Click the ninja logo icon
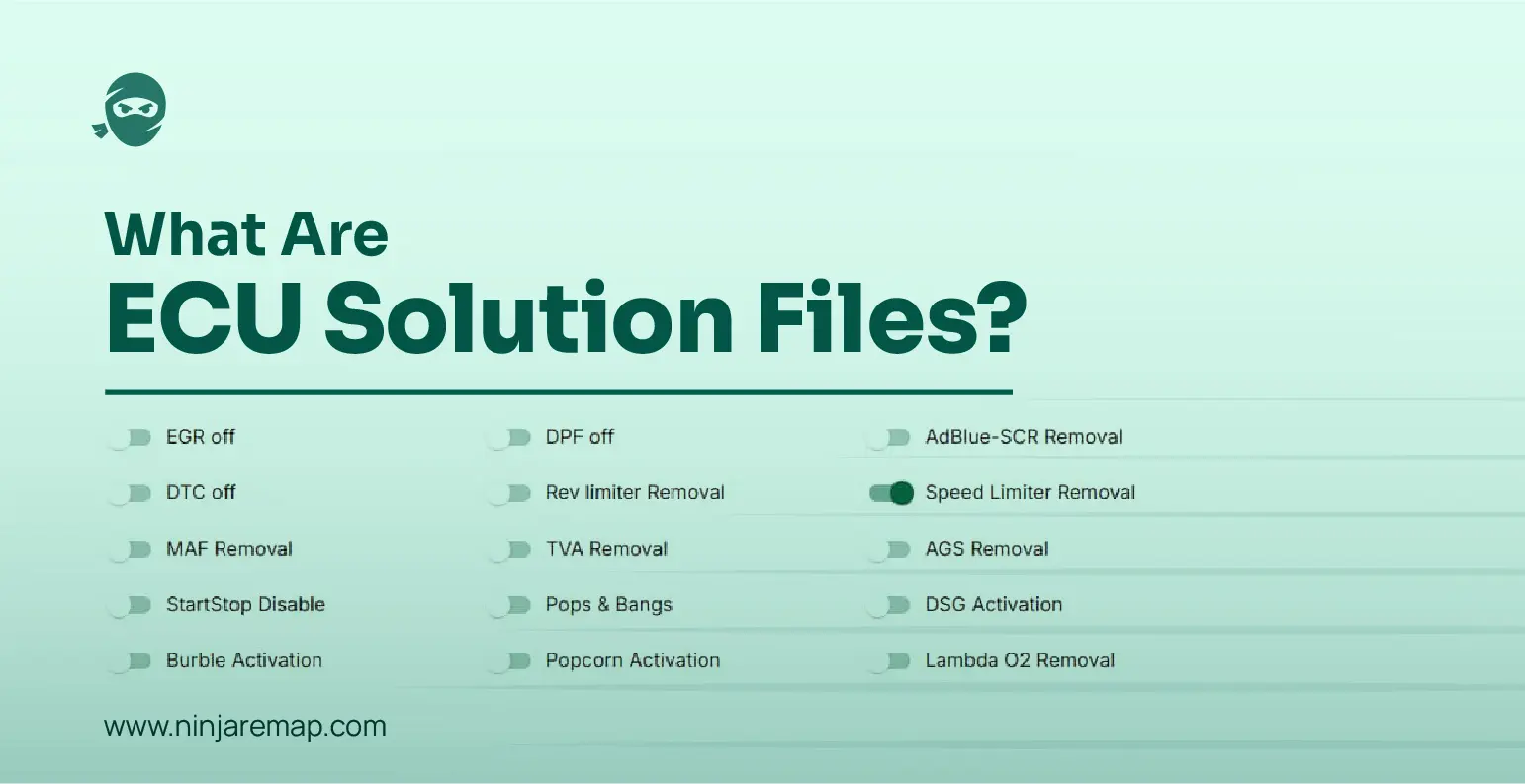The image size is (1525, 784). coord(131,107)
